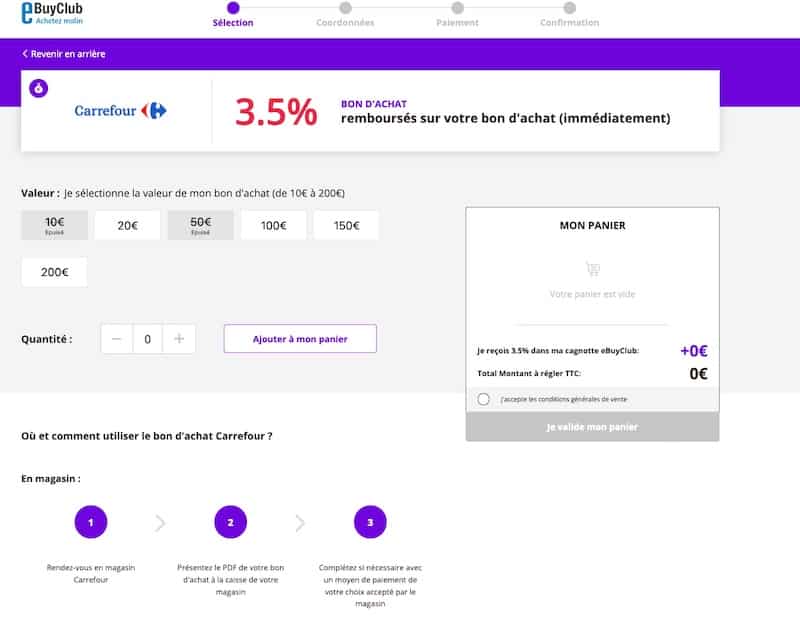Image resolution: width=800 pixels, height=618 pixels.
Task: Click Complétez si nécessaire step description
Action: point(370,585)
